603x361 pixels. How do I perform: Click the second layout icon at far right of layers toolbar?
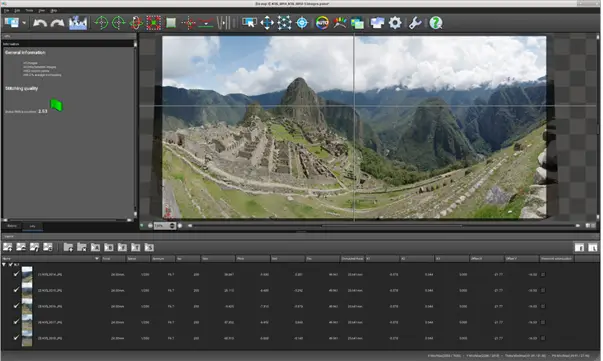[593, 248]
